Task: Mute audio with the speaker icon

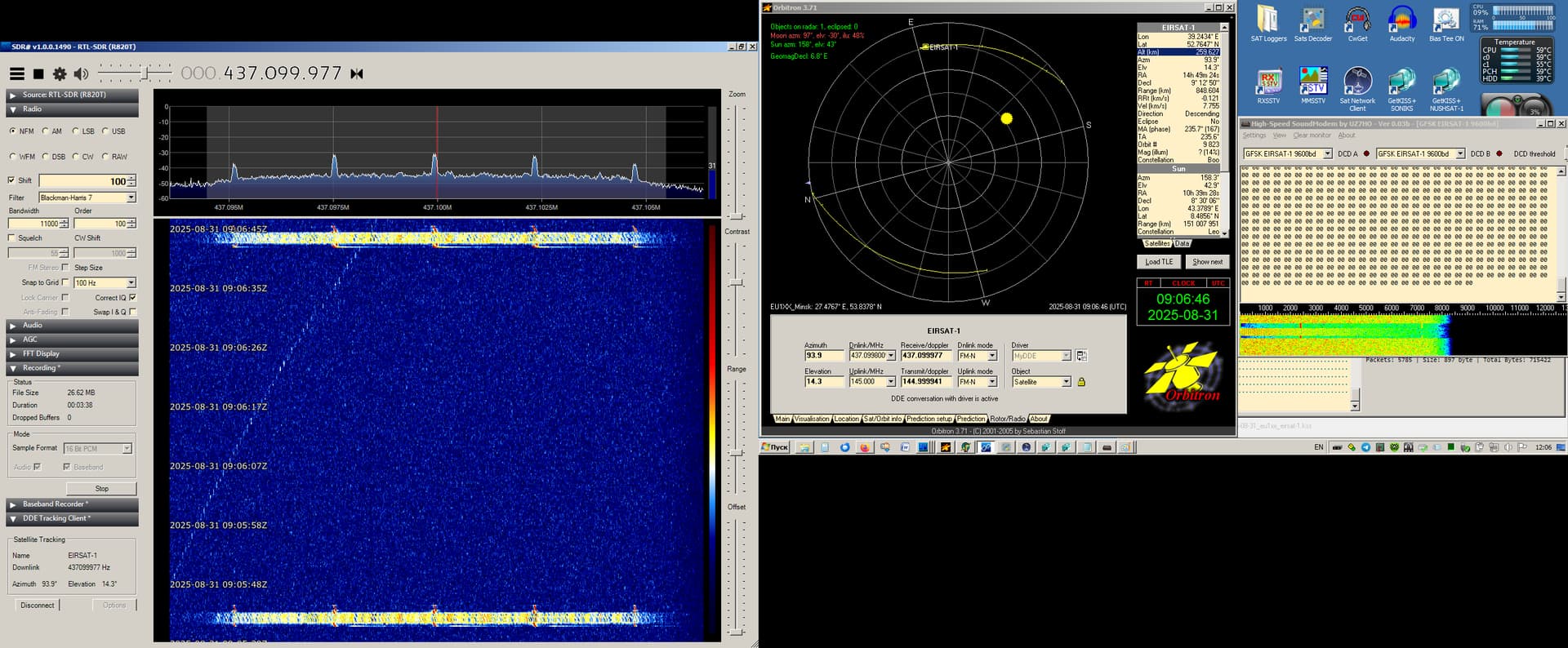Action: coord(81,74)
